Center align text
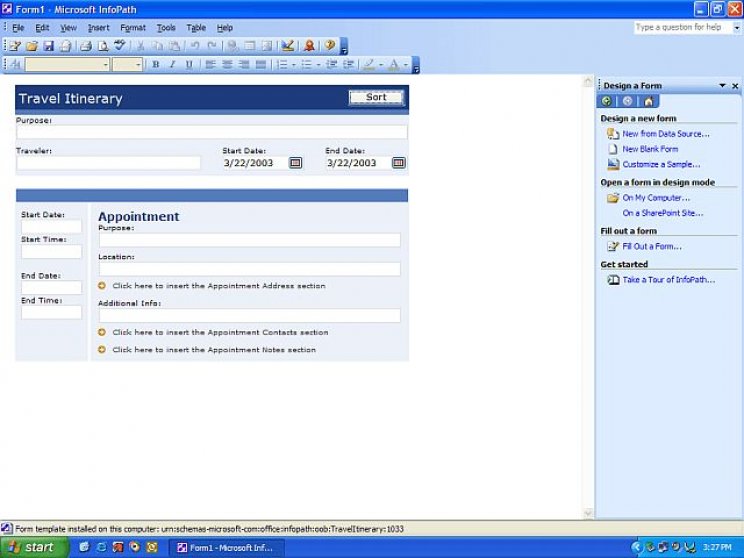This screenshot has height=558, width=744. [227, 65]
